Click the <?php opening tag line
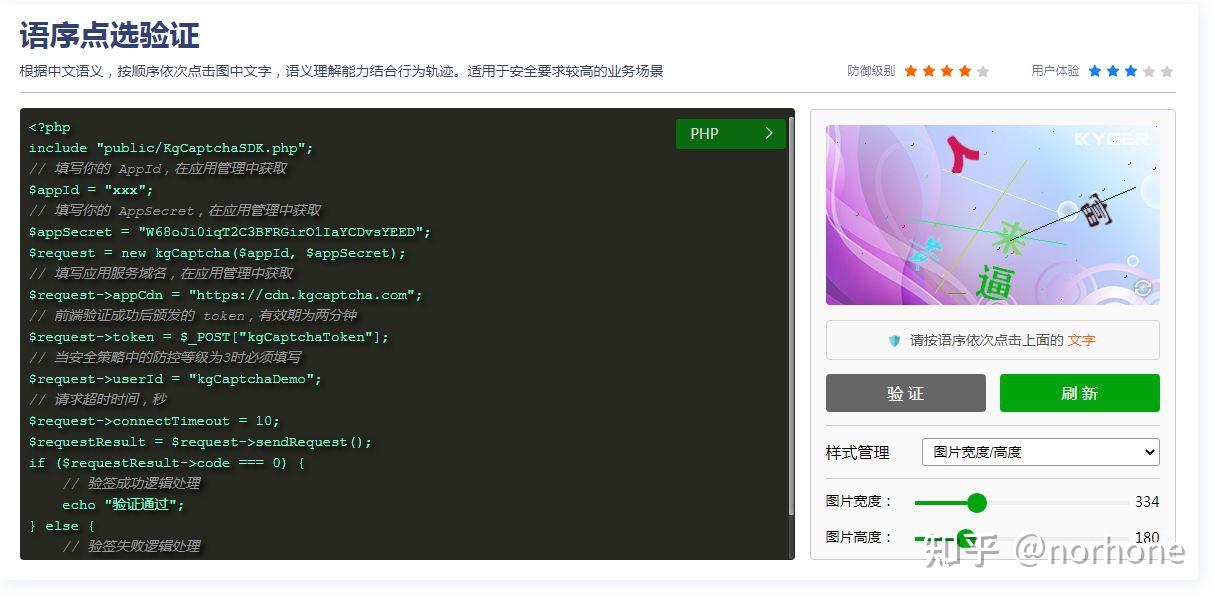 [x=50, y=127]
